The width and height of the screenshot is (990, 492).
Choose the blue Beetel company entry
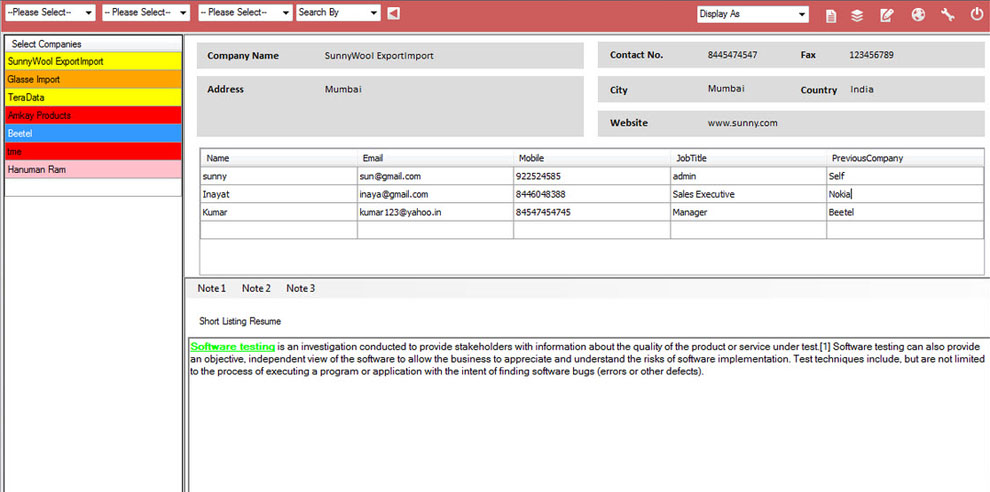[x=93, y=134]
